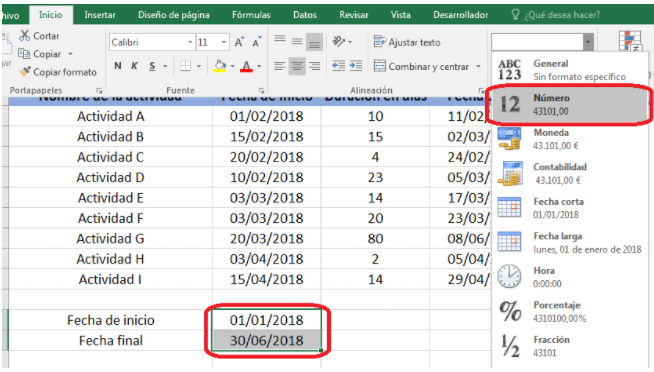This screenshot has width=654, height=372.
Task: Open Fuente dialog launcher
Action: [x=262, y=90]
